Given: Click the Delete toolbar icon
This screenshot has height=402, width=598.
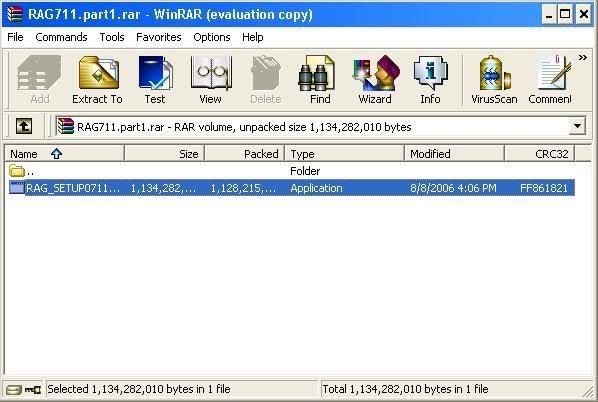Looking at the screenshot, I should coord(265,79).
